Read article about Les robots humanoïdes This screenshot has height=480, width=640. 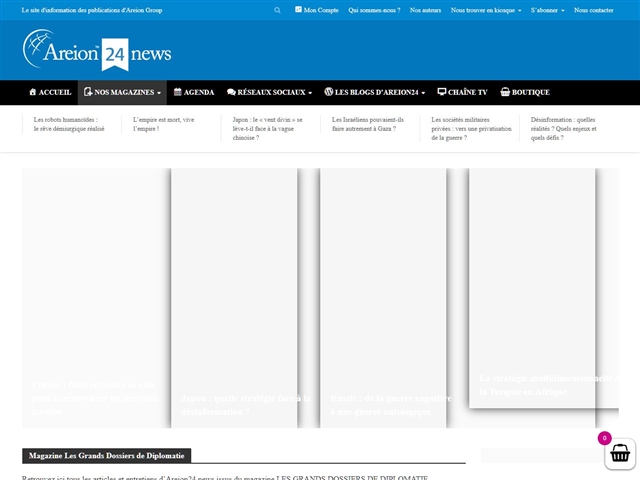69,124
